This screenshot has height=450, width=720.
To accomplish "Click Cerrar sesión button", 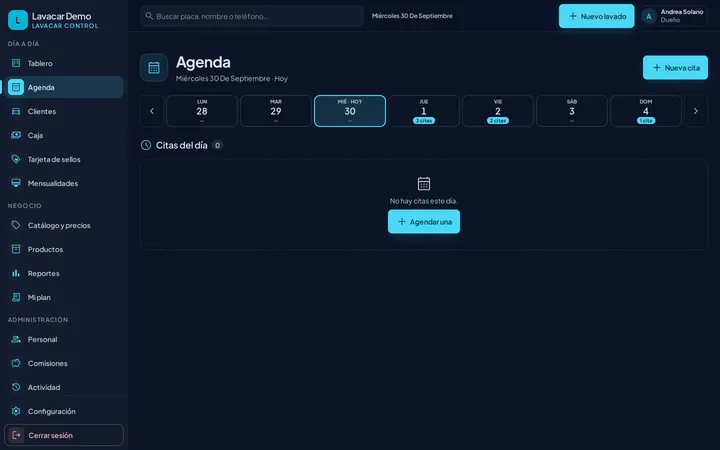I will (64, 435).
